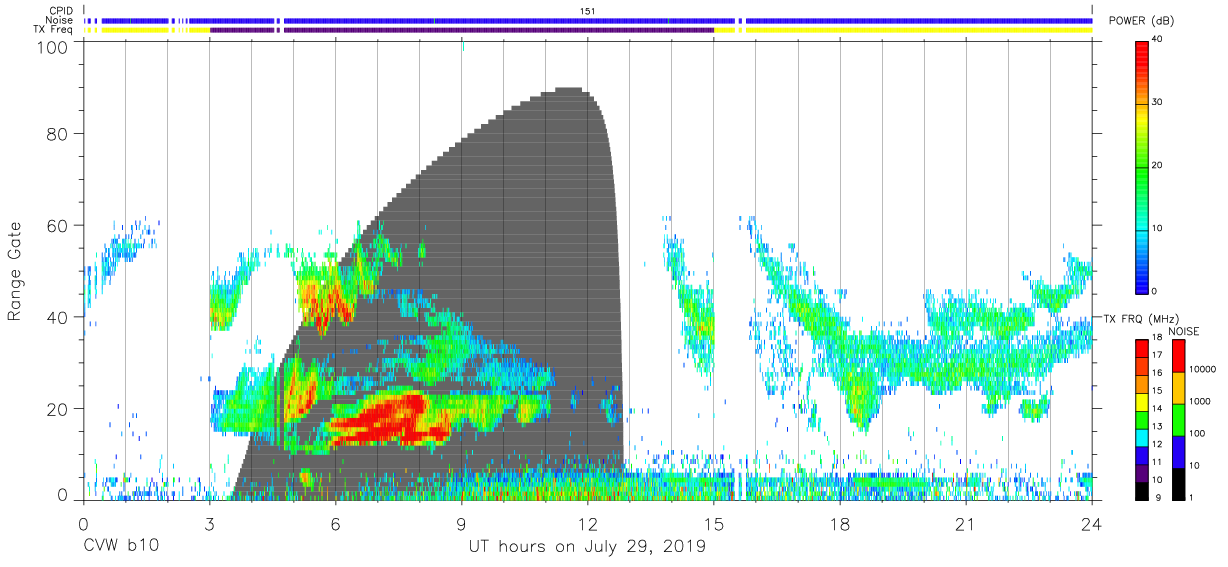Click the 'Noise' row label at top

coord(62,20)
